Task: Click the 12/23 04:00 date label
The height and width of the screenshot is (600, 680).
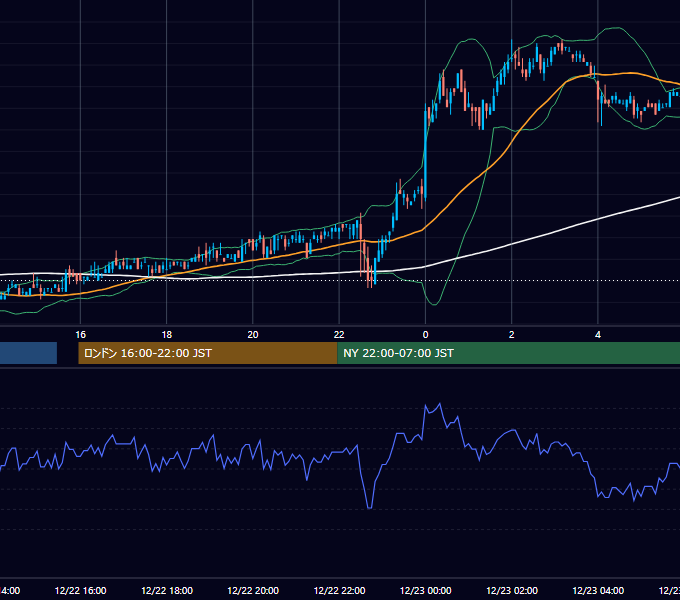Action: point(598,590)
